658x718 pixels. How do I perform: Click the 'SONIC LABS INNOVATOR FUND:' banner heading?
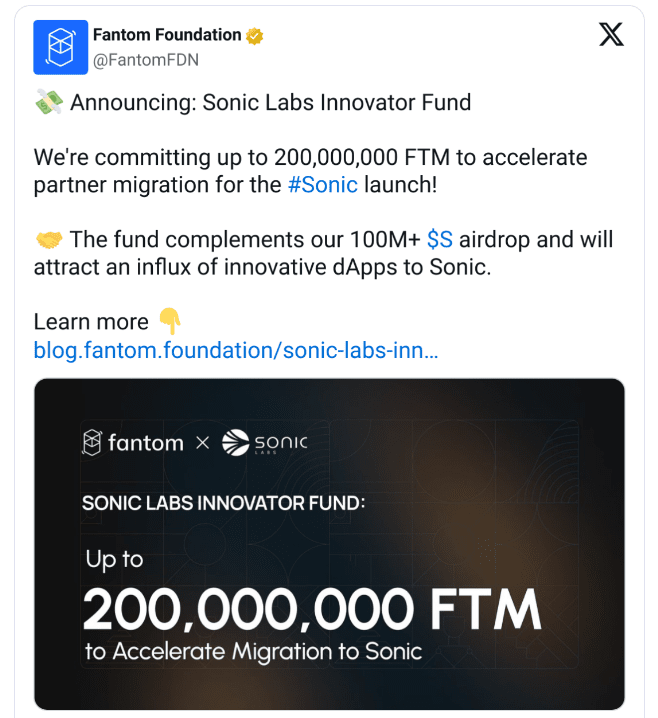[x=223, y=502]
